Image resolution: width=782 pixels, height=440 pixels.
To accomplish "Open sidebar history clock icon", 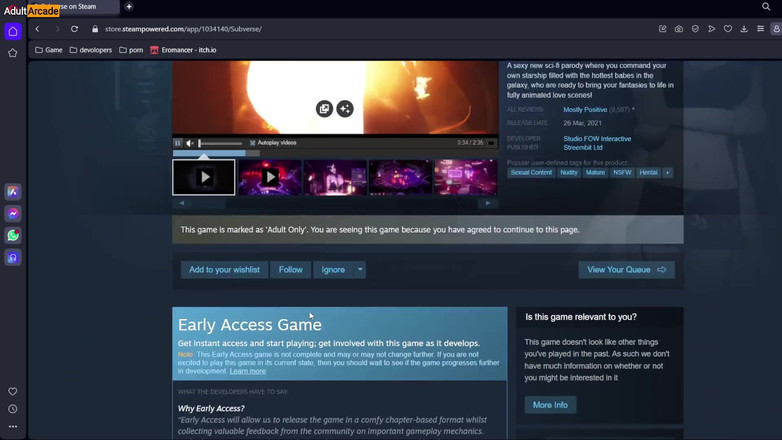I will [13, 409].
